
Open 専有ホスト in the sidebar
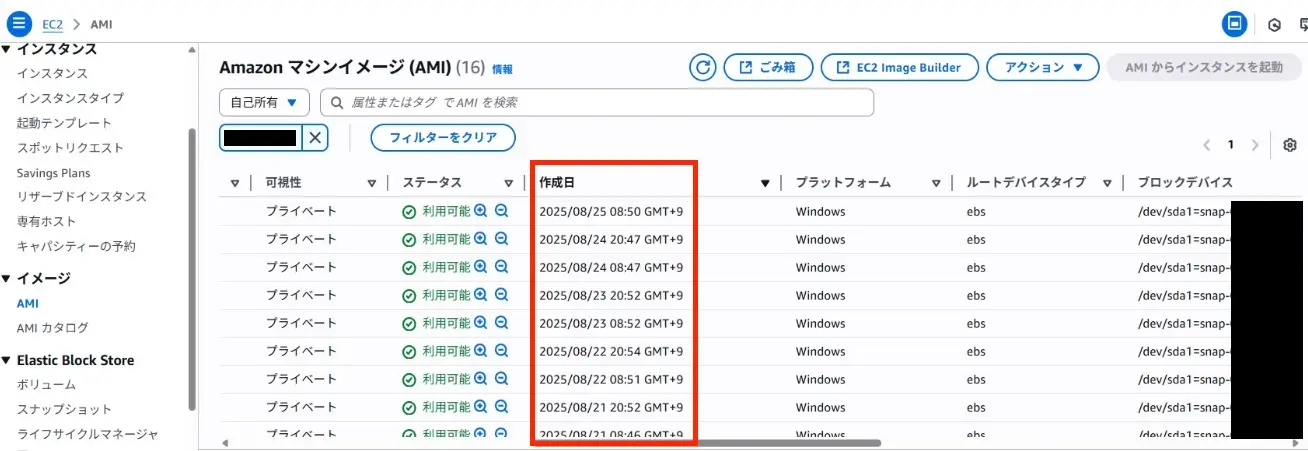point(46,221)
